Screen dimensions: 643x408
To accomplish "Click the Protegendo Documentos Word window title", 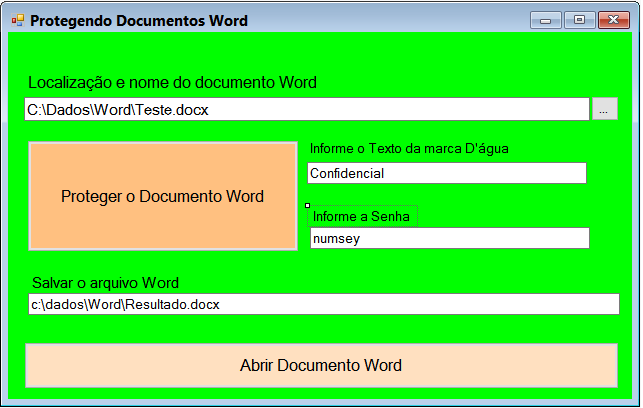I will pyautogui.click(x=139, y=21).
